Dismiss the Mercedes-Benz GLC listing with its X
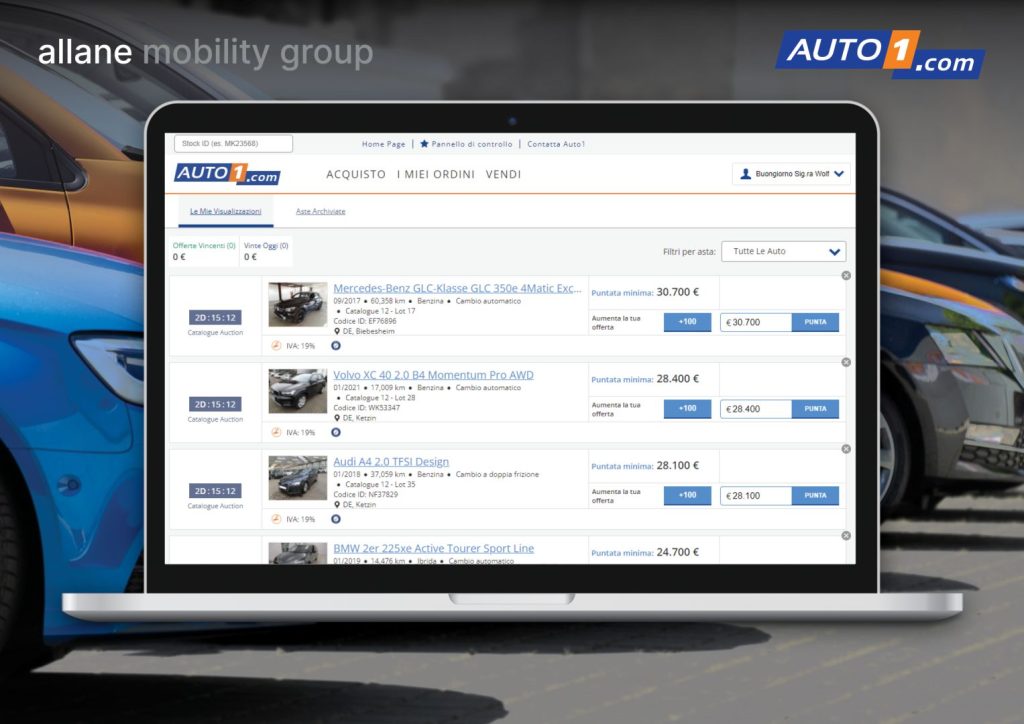This screenshot has height=724, width=1024. [x=846, y=275]
